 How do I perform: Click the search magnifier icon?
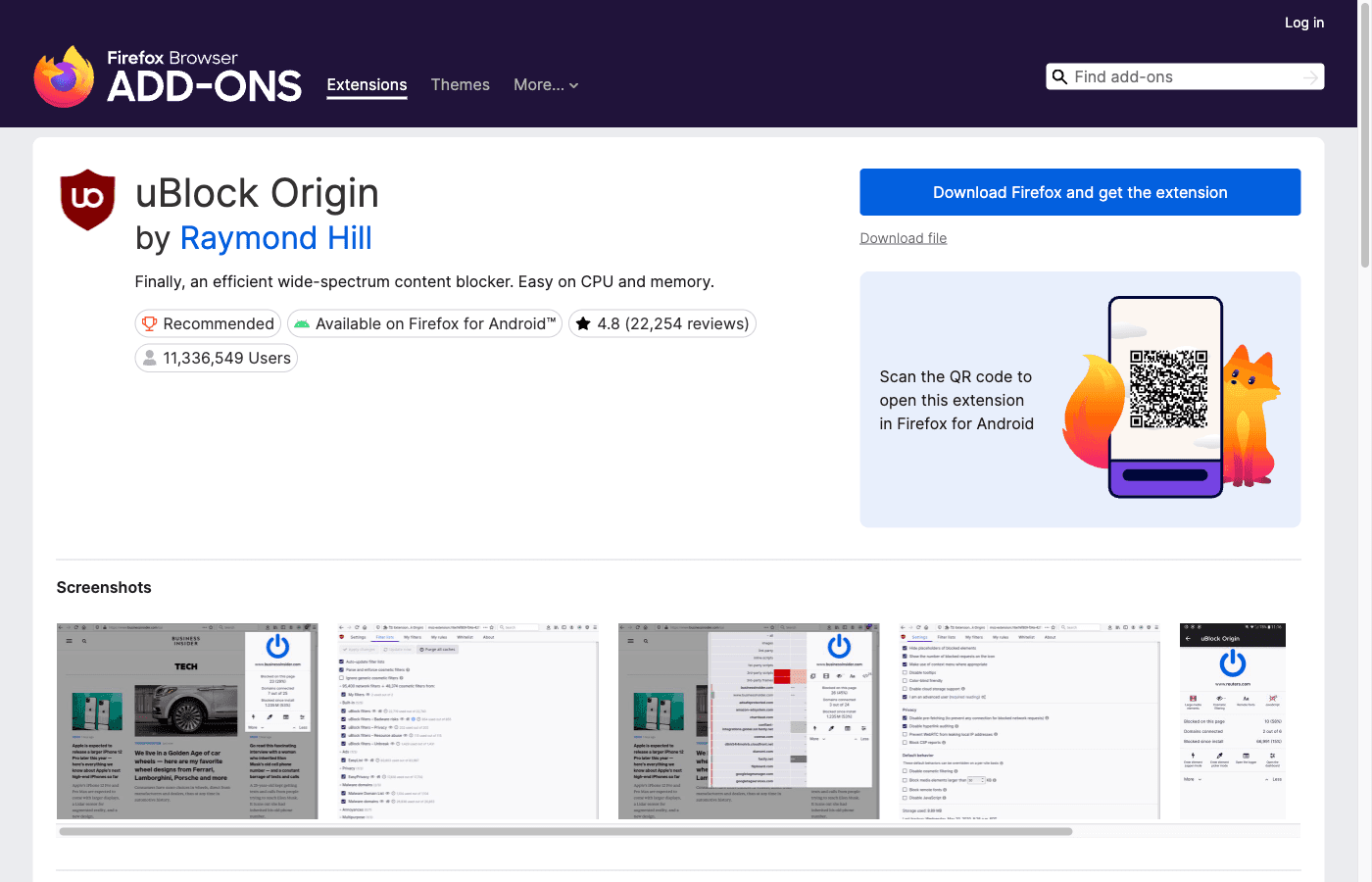point(1059,76)
